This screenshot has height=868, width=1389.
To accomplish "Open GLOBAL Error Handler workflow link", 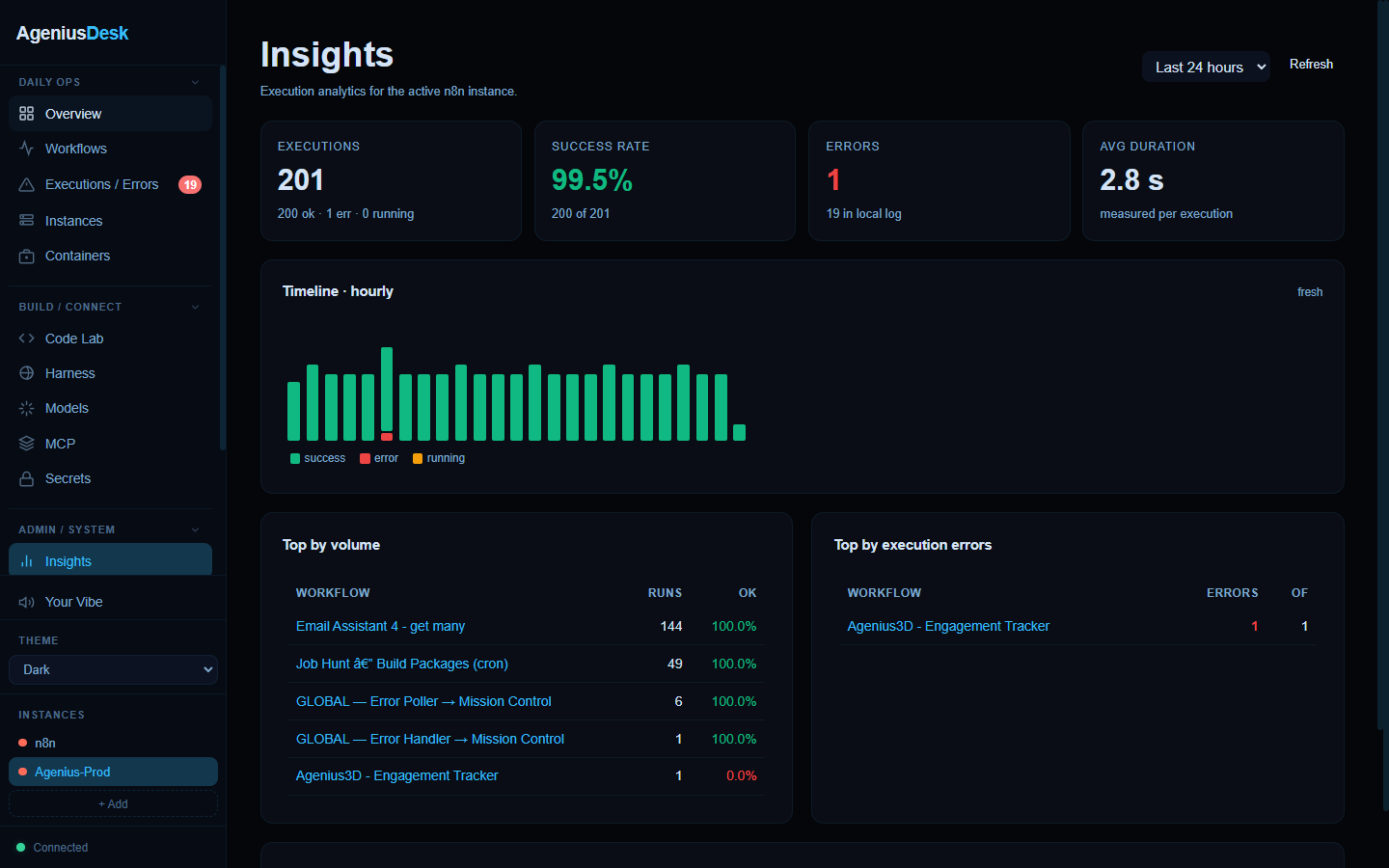I will tap(429, 739).
